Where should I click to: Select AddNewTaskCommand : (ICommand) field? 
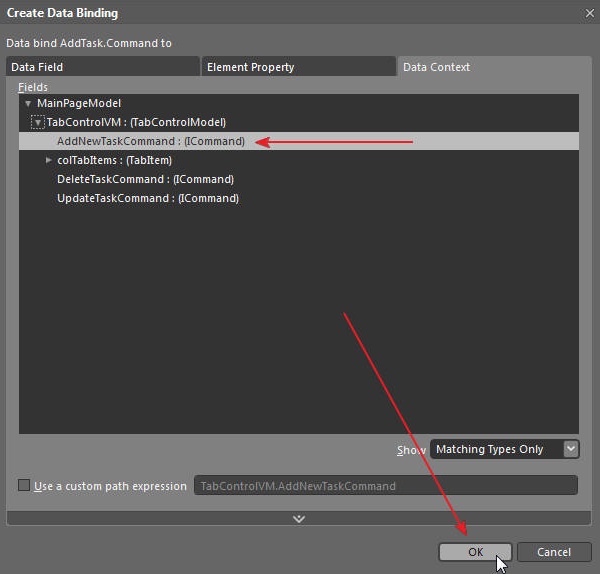298,141
